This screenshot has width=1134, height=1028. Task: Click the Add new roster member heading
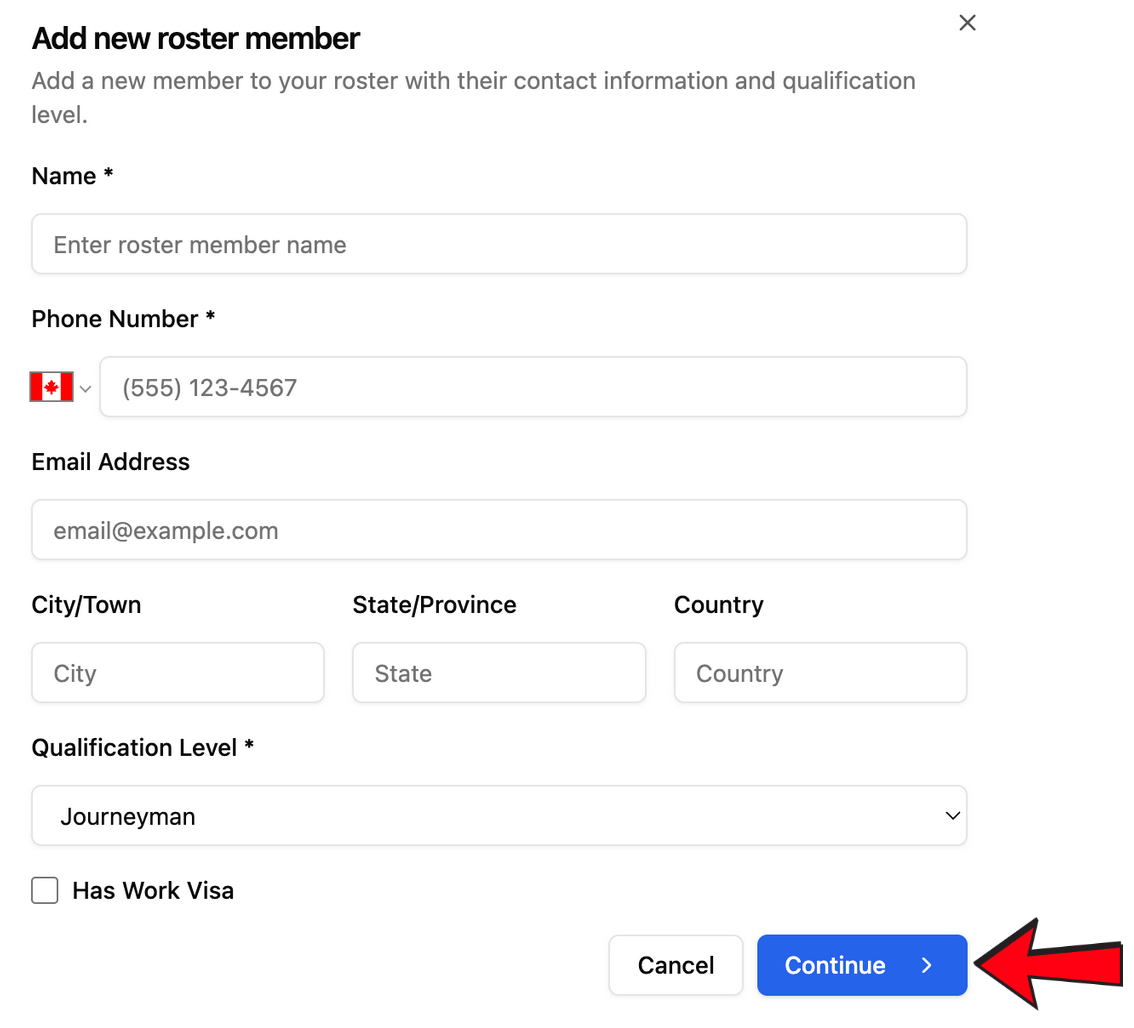click(x=194, y=38)
